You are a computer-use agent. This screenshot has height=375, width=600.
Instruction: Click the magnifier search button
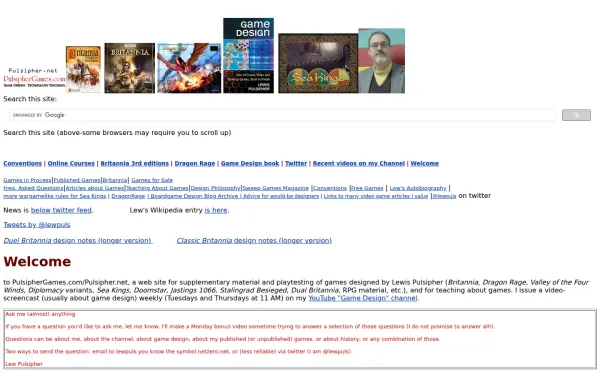pos(576,115)
